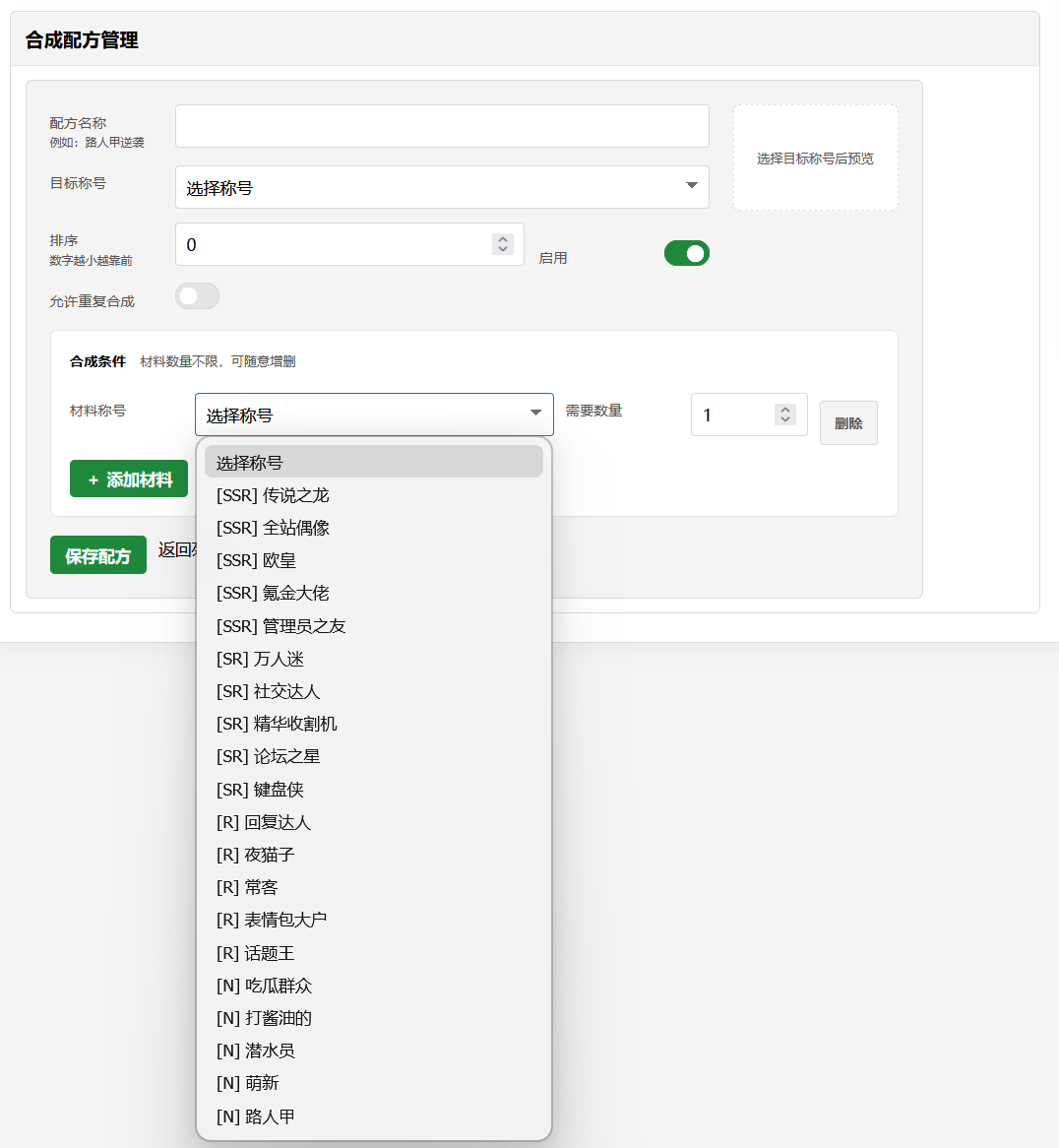Select option [N] 打酱油的
Screen dimensions: 1059x1148
click(x=374, y=1018)
